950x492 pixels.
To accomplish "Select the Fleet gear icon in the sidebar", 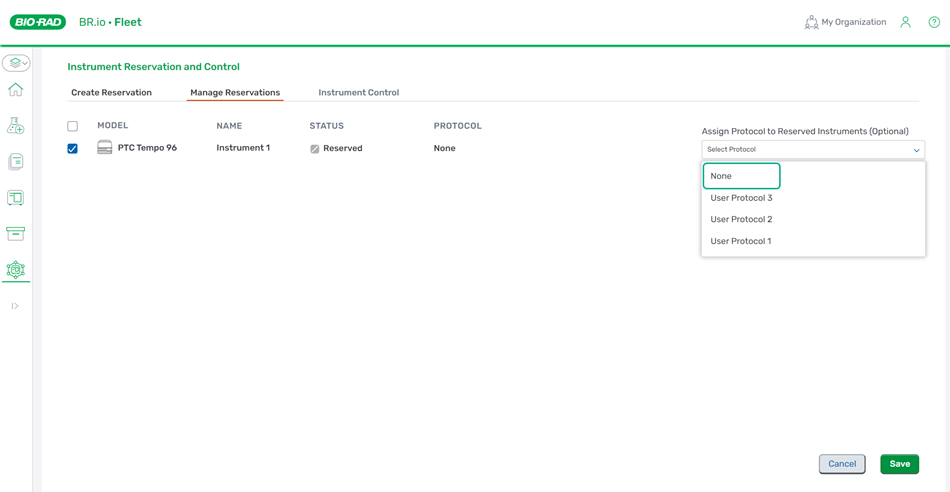I will pos(15,270).
